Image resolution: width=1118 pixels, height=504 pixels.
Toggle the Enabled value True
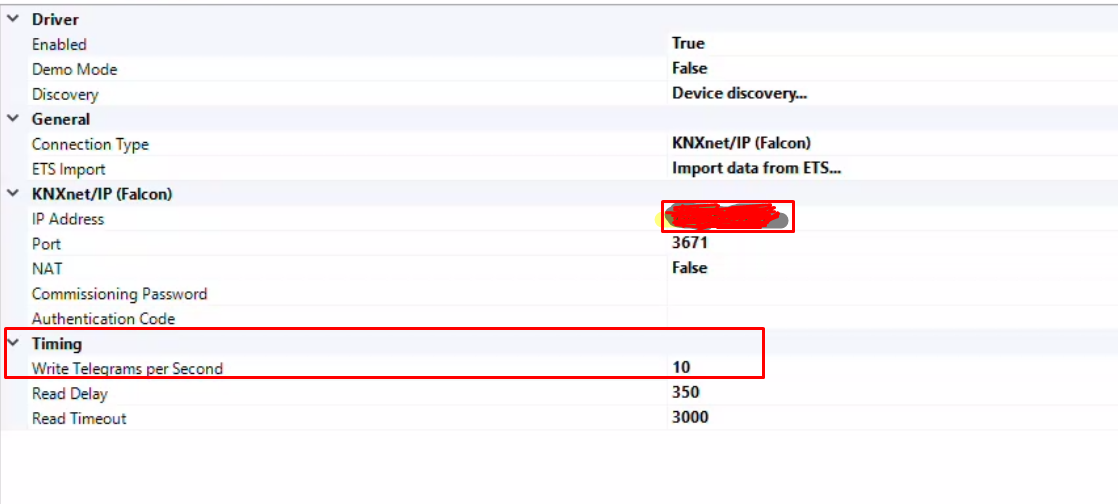click(x=688, y=44)
